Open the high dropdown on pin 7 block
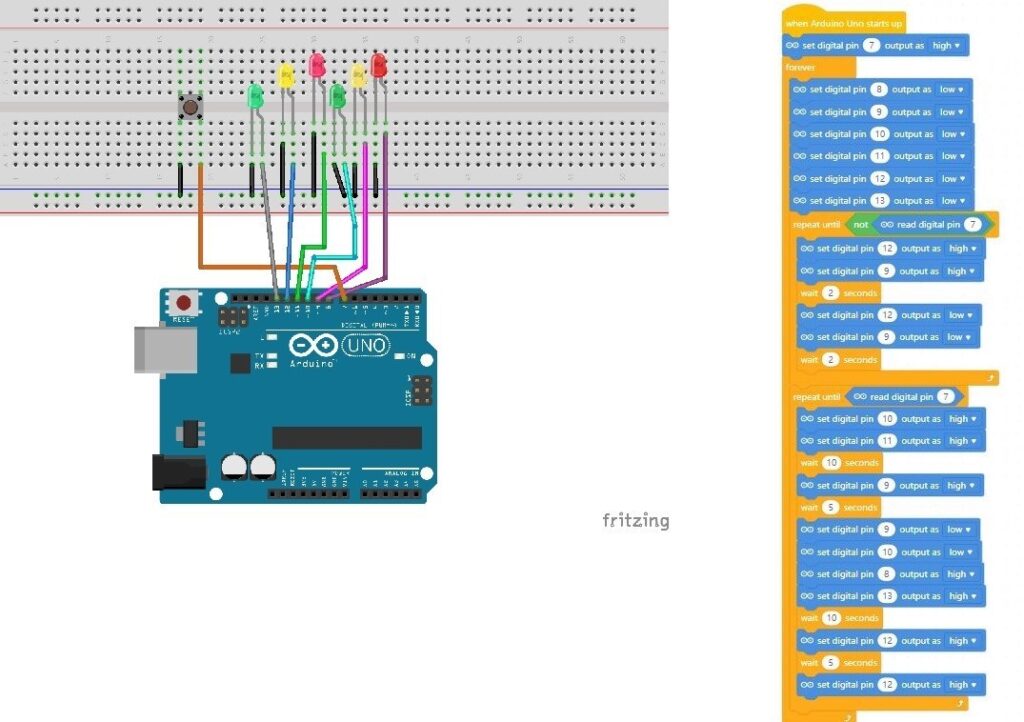 [946, 46]
